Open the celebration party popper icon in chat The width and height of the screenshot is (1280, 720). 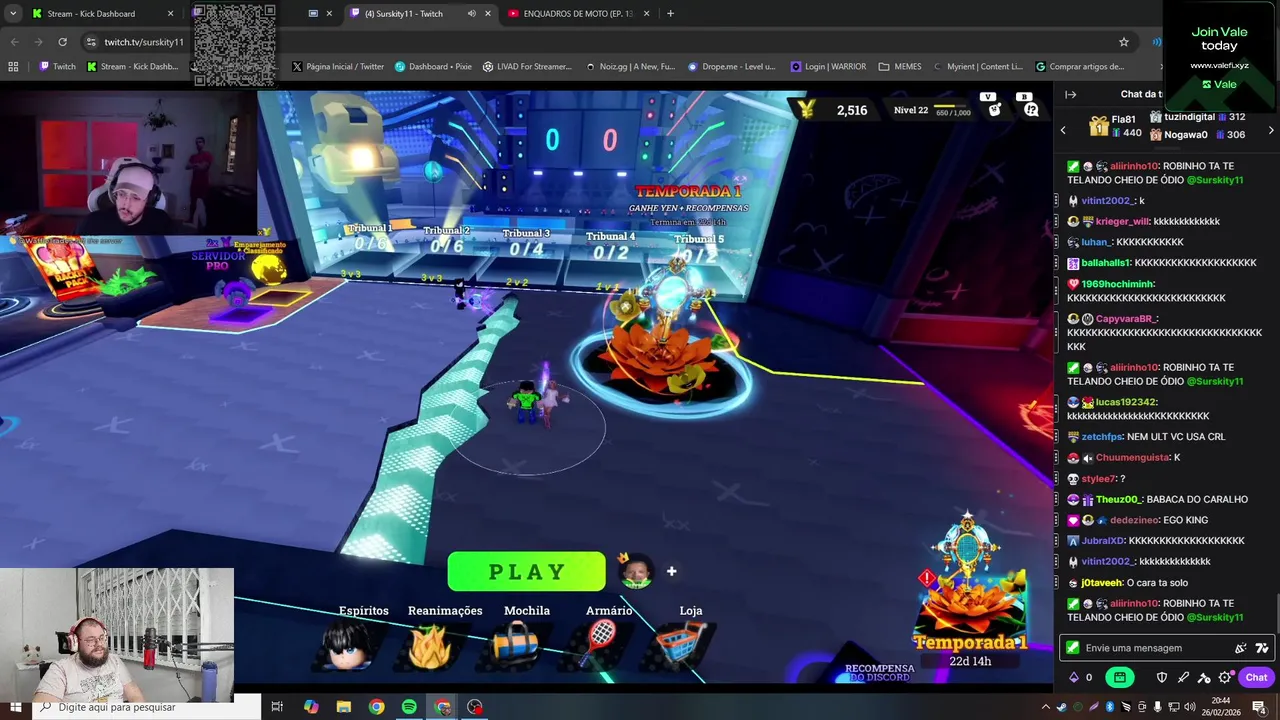pos(1241,648)
